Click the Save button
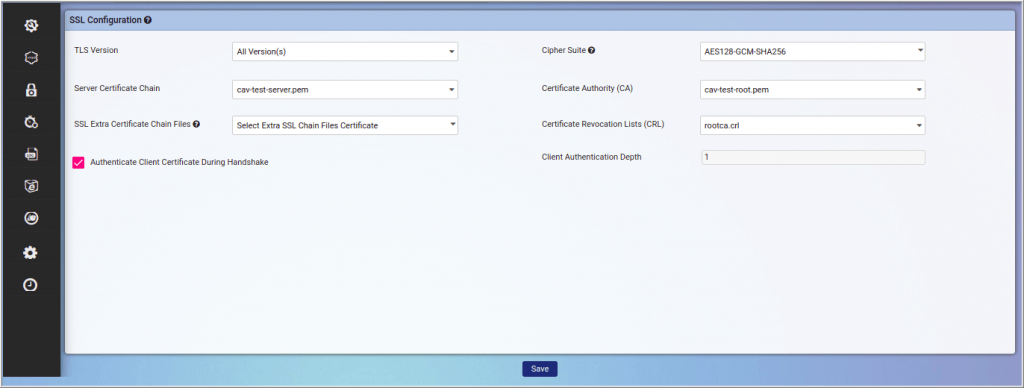The height and width of the screenshot is (388, 1024). pos(539,369)
